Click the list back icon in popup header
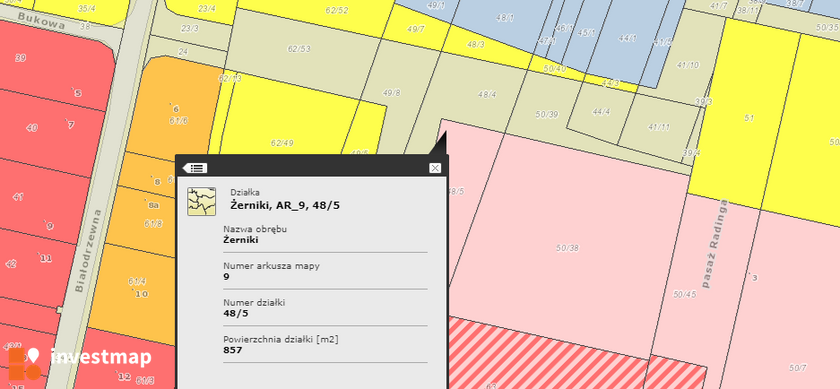The height and width of the screenshot is (389, 840). [x=194, y=168]
